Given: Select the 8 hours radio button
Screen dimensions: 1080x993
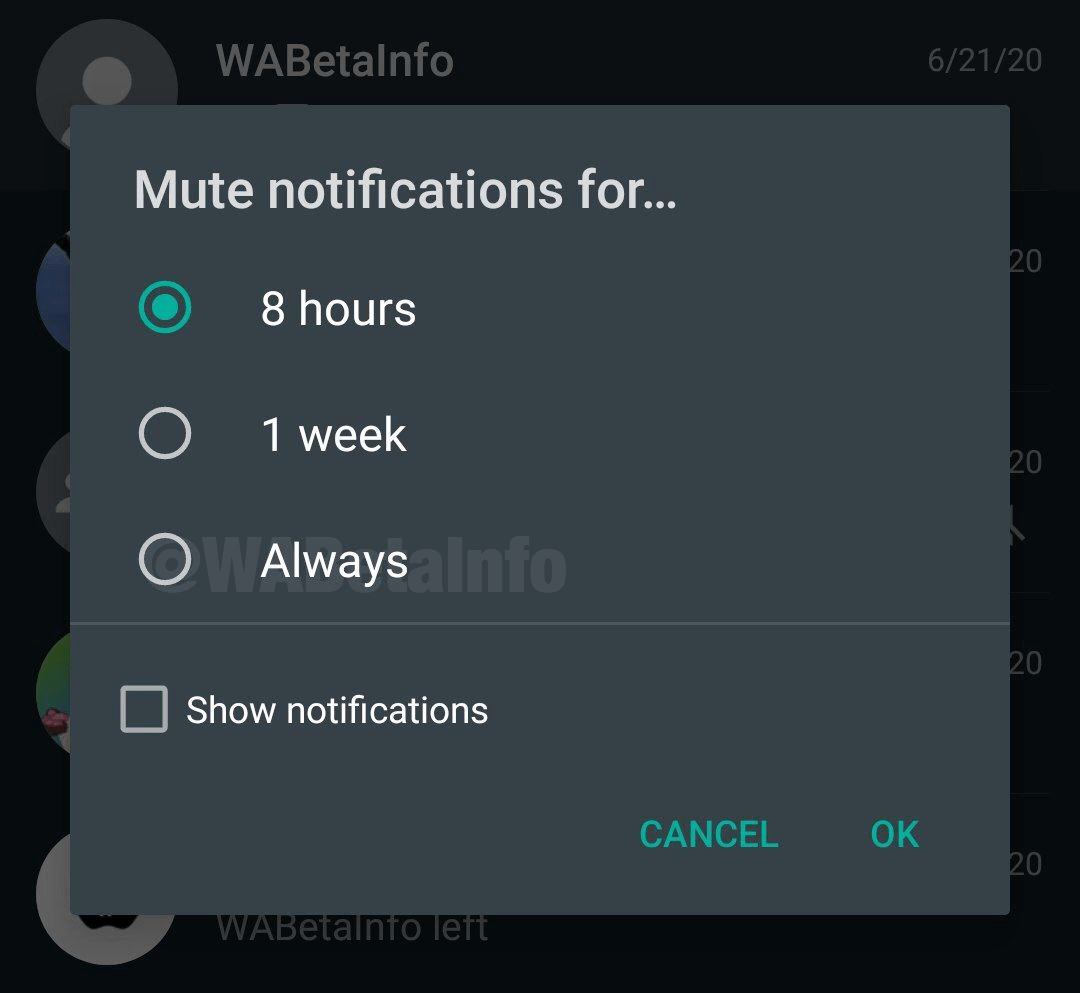Looking at the screenshot, I should (x=166, y=308).
